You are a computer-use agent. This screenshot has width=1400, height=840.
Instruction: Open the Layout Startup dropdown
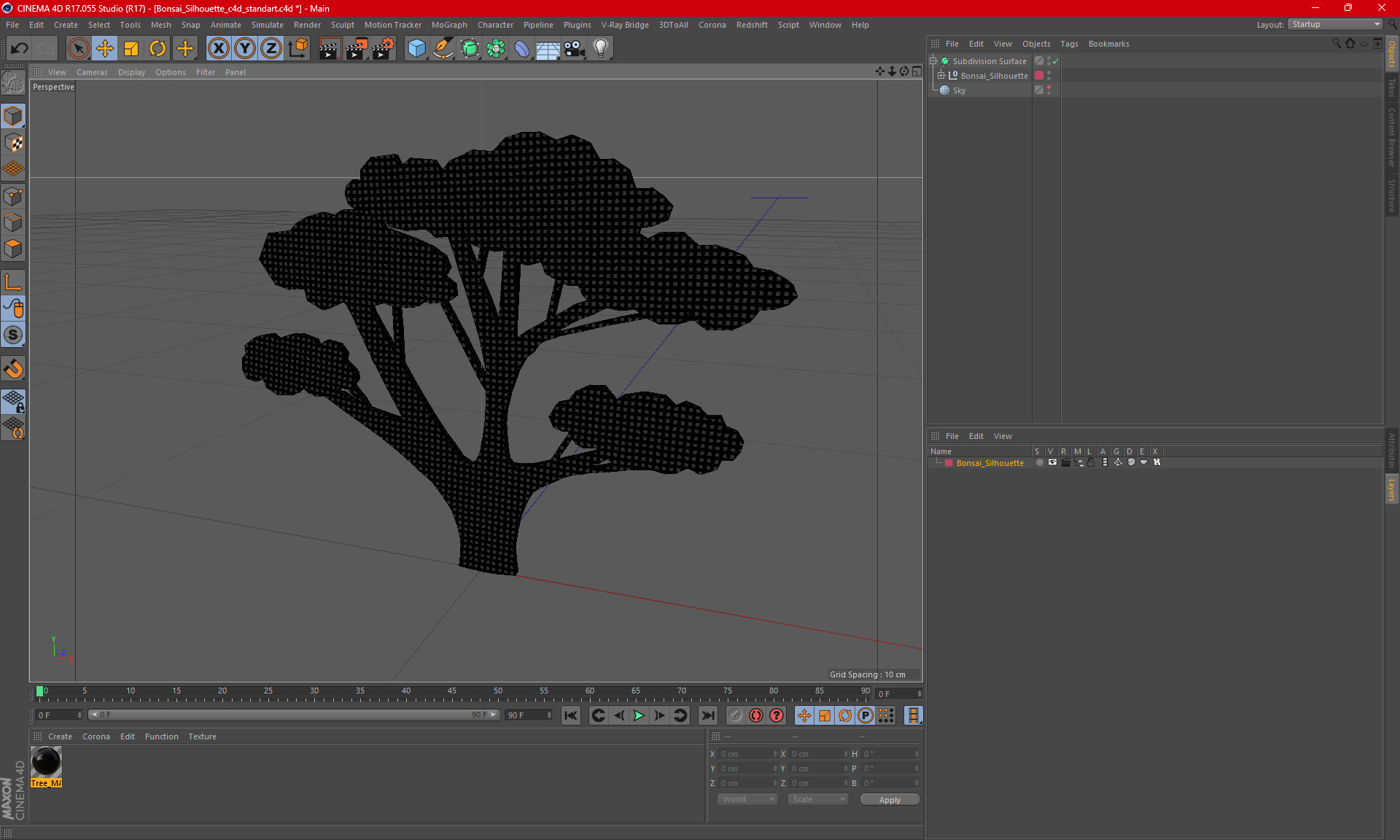(1335, 24)
